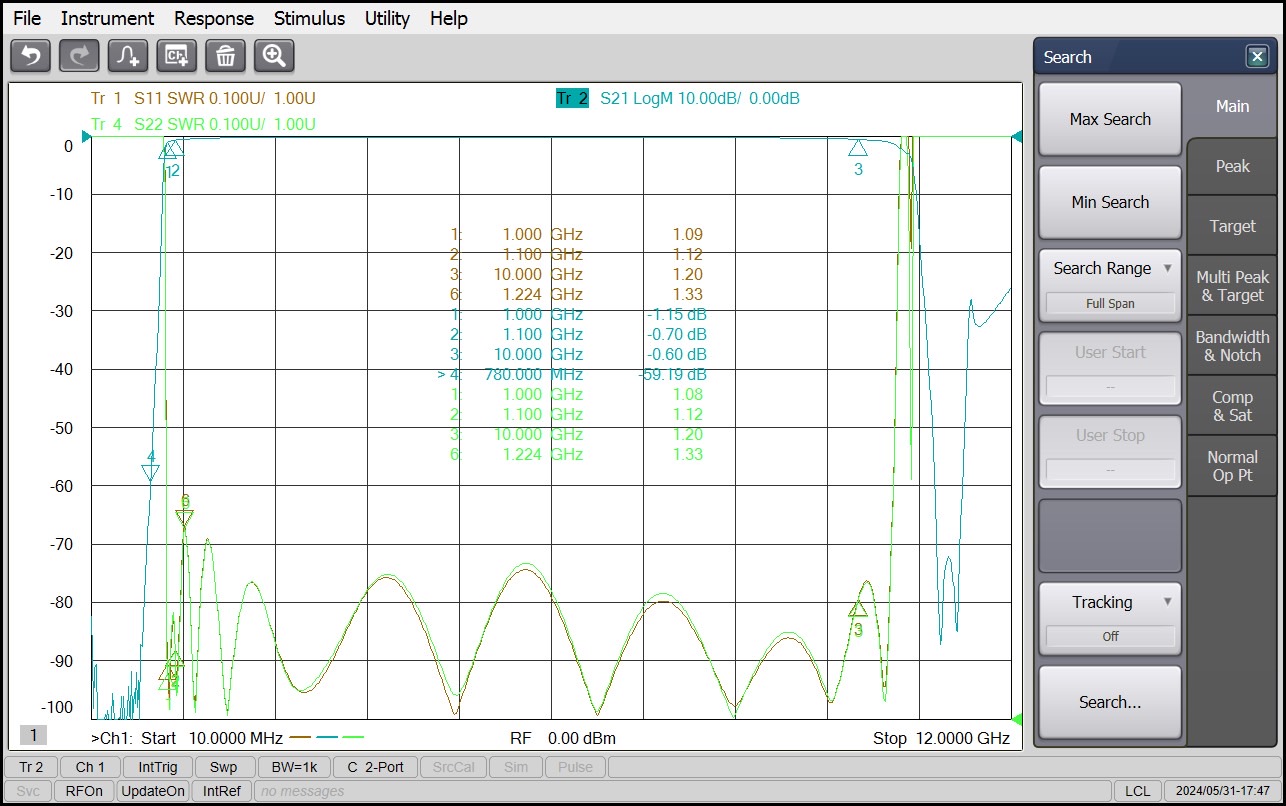This screenshot has height=806, width=1286.
Task: Close the Search panel
Action: point(1257,57)
